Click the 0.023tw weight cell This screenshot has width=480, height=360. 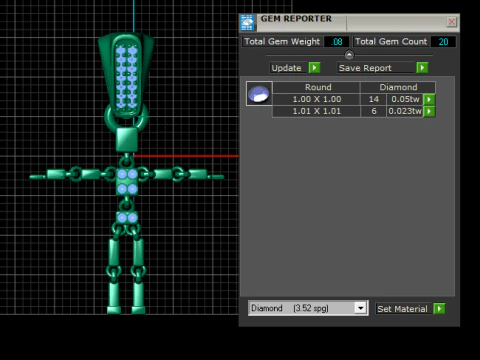(x=405, y=111)
